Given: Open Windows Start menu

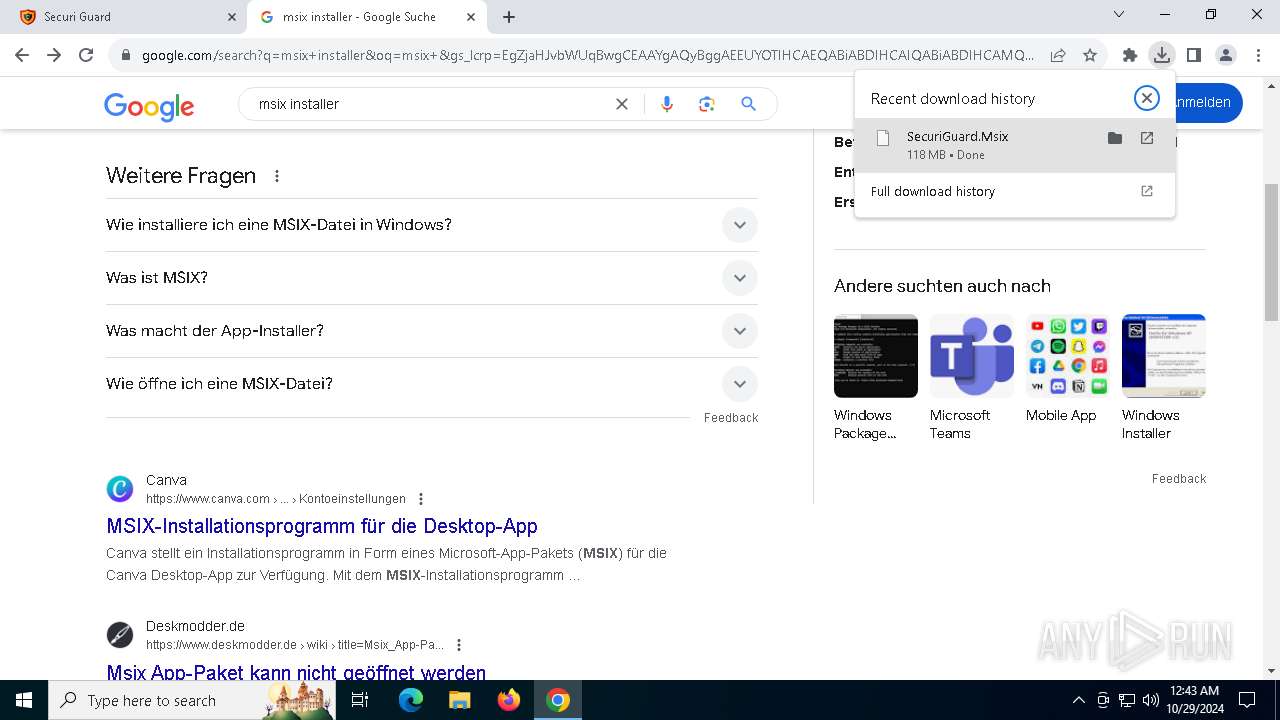Looking at the screenshot, I should pos(24,700).
